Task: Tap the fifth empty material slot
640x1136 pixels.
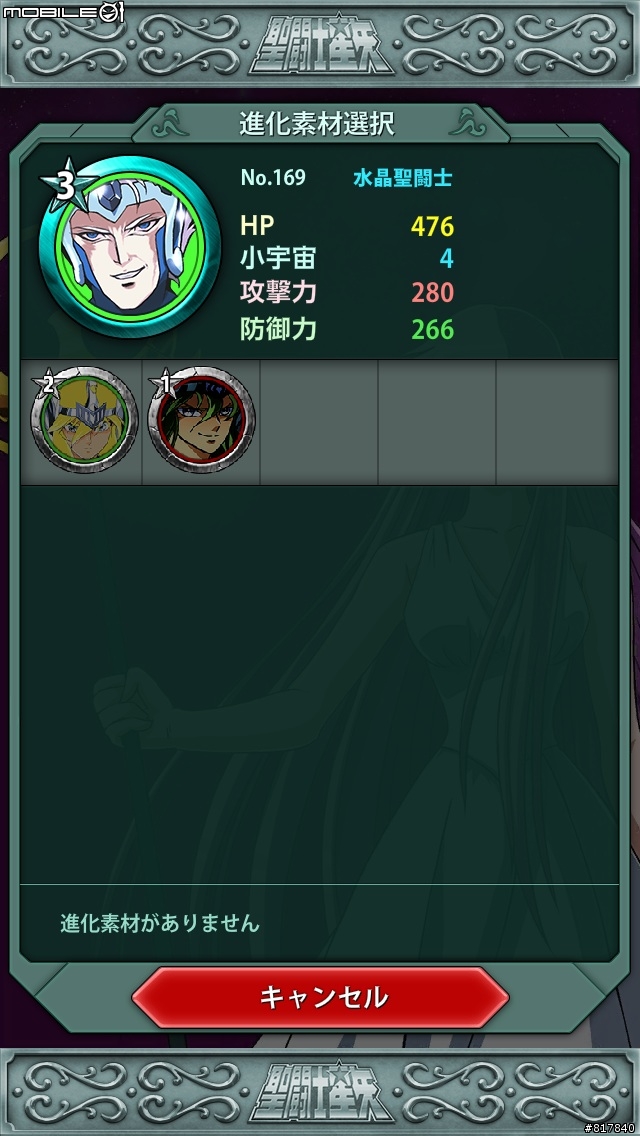Action: click(557, 422)
